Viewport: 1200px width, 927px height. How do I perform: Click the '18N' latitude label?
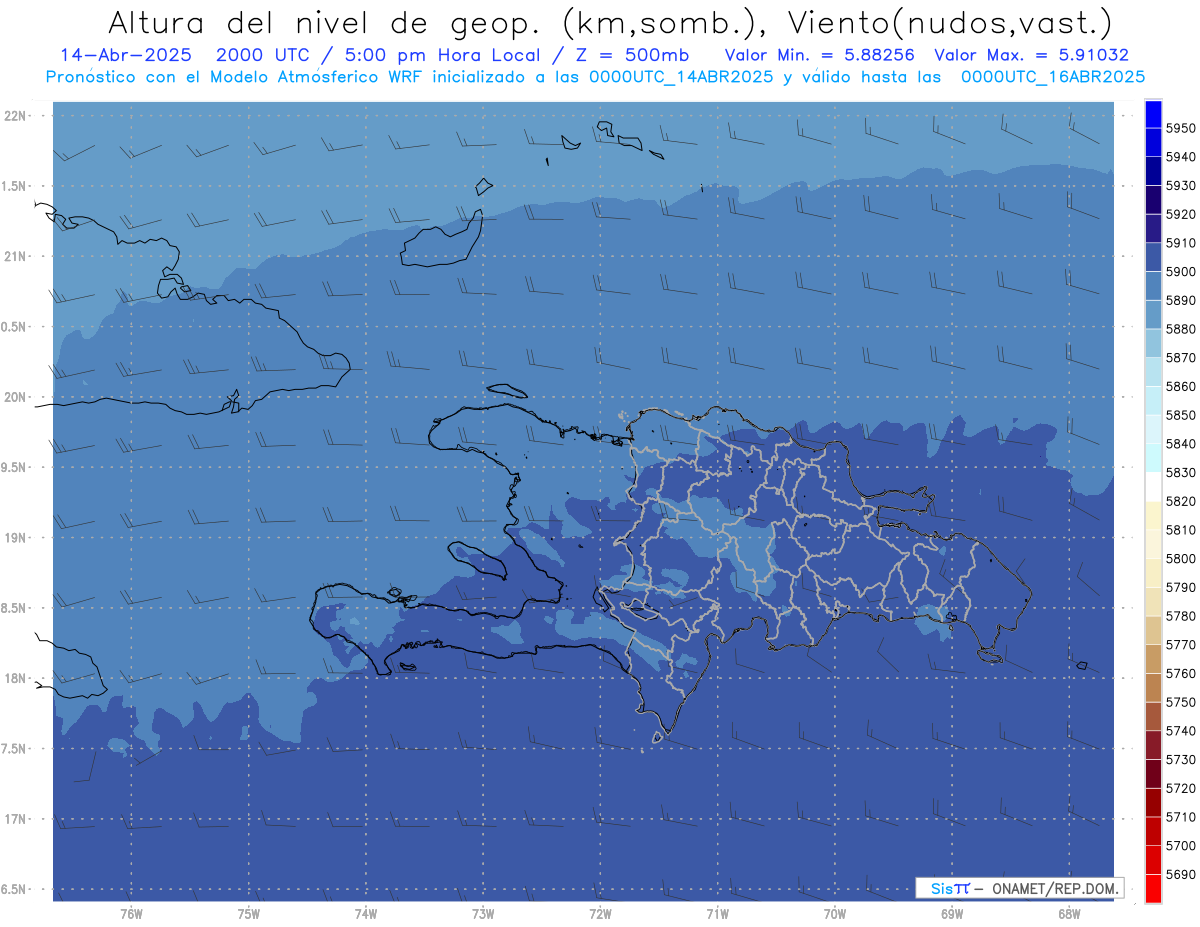pyautogui.click(x=16, y=679)
